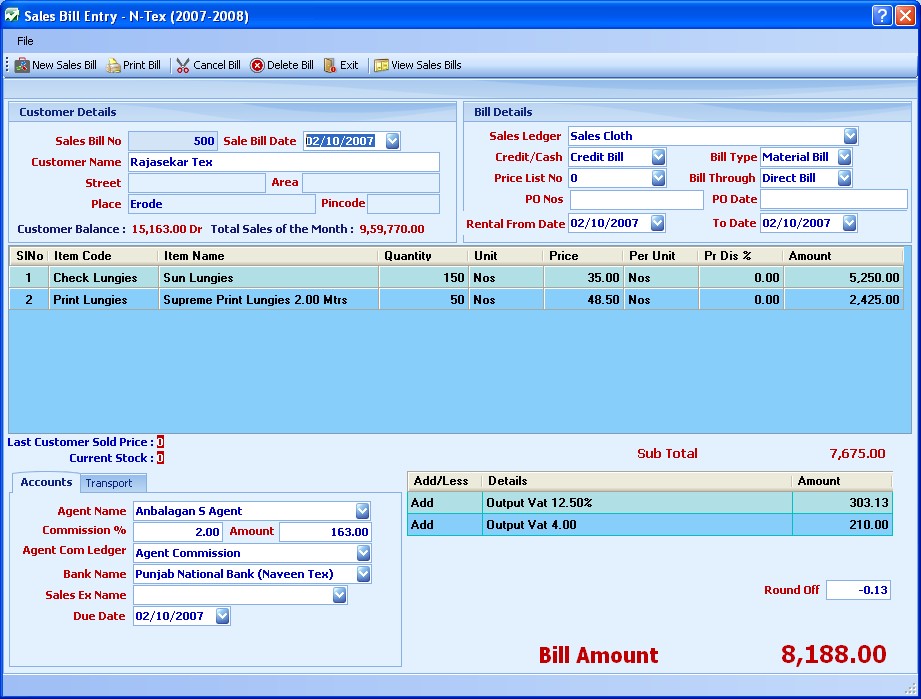Select the Print Lungies item code cell
Screen dimensions: 921x699
tap(103, 300)
